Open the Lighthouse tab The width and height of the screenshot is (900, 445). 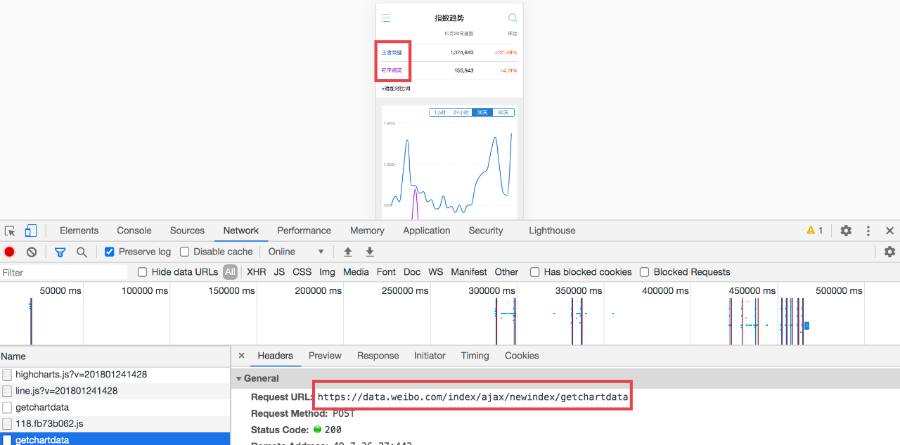(x=552, y=231)
